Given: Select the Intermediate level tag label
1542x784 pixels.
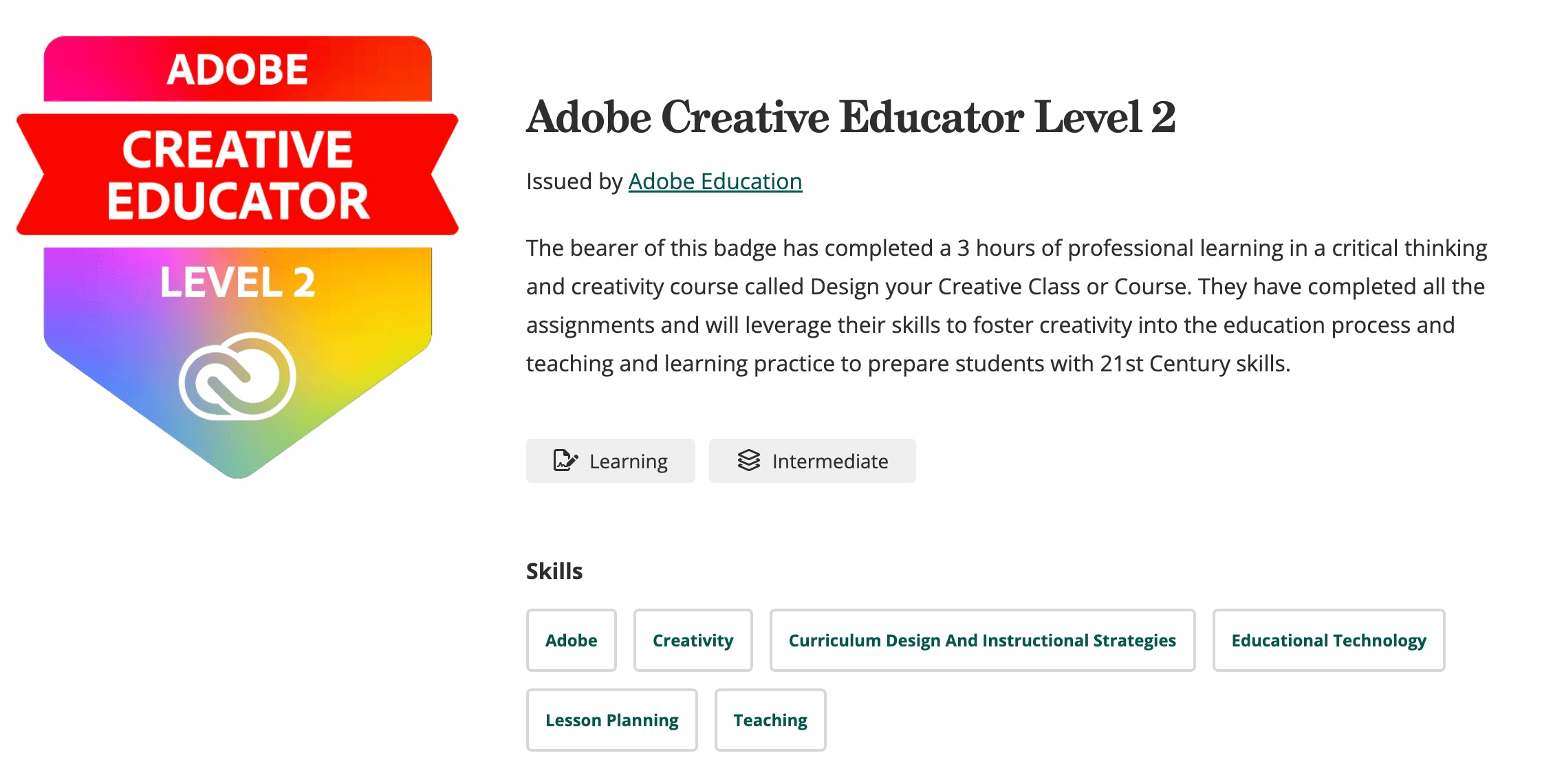Looking at the screenshot, I should pyautogui.click(x=829, y=461).
